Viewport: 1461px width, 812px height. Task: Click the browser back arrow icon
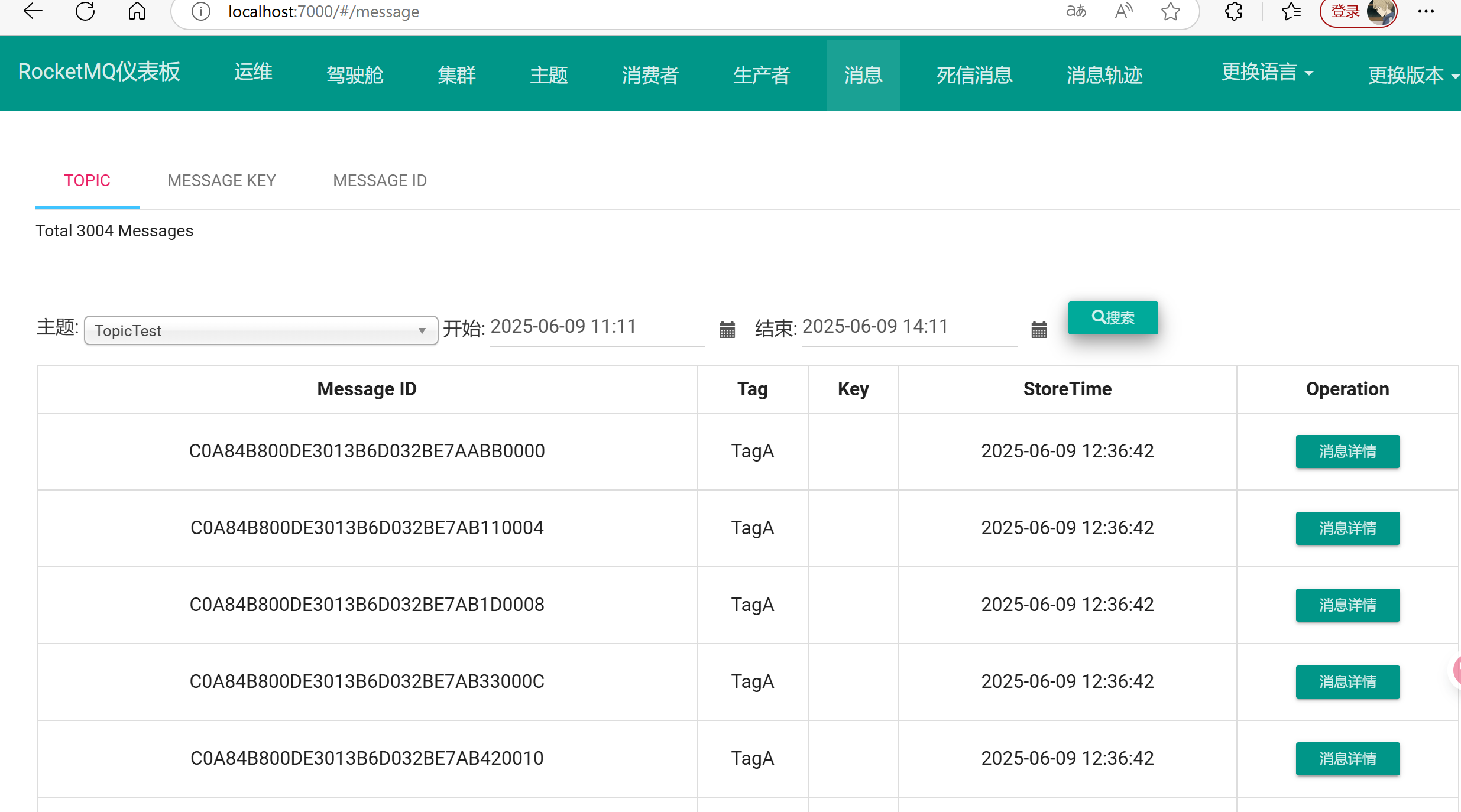(x=33, y=11)
